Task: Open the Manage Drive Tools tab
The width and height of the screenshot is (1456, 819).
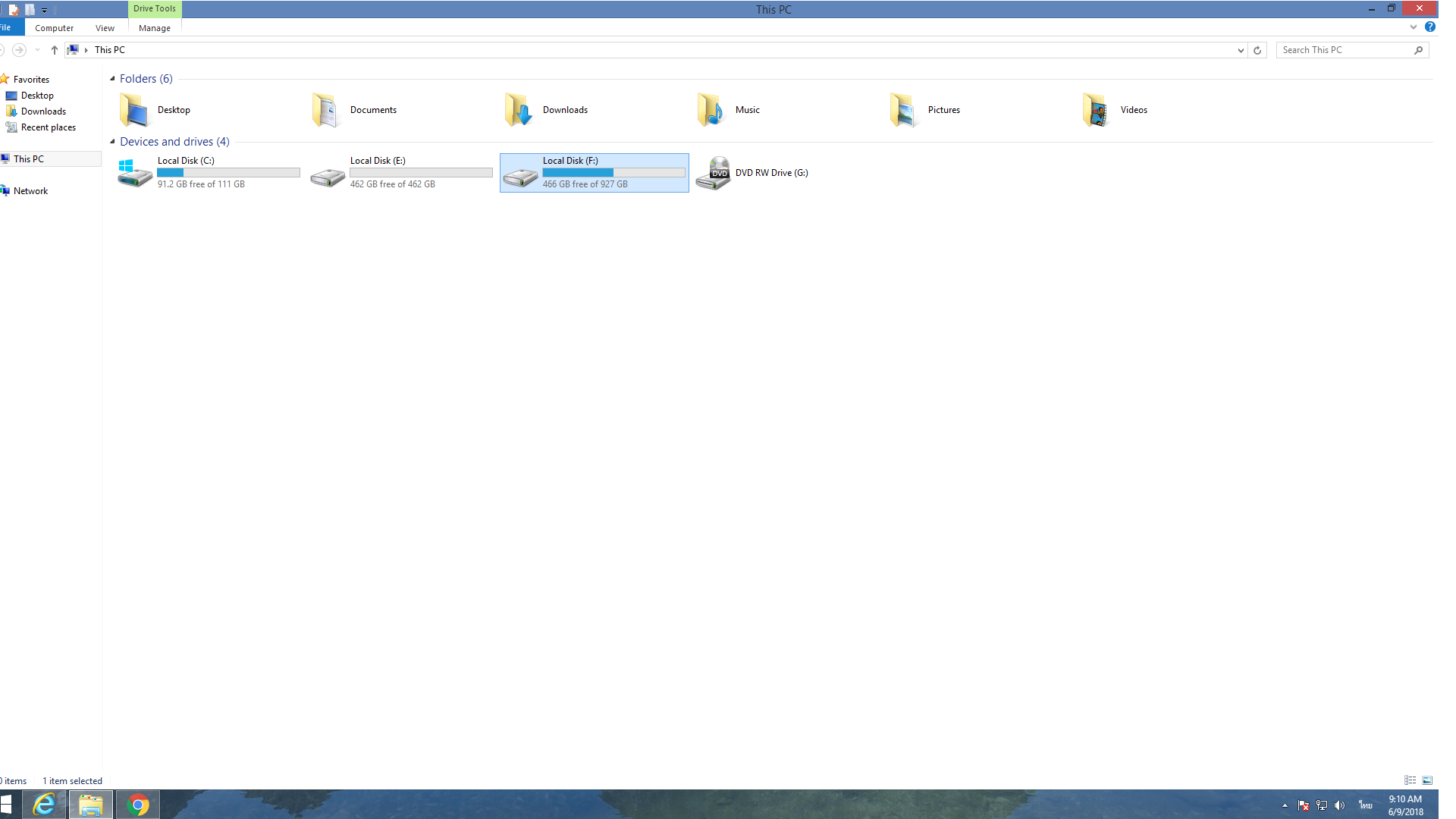Action: click(155, 28)
